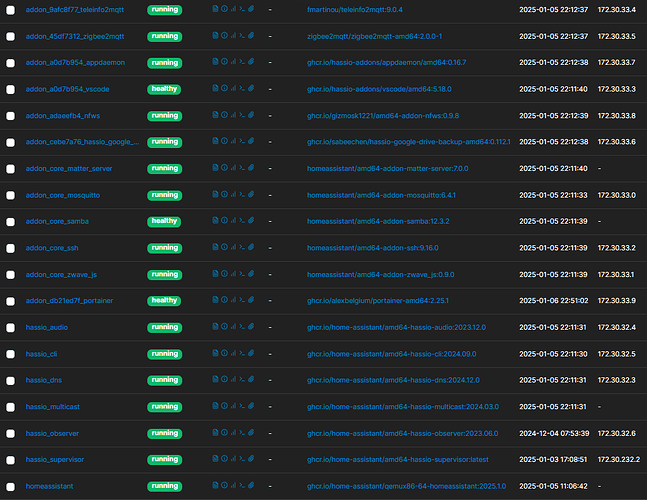Open image fmartinou/teleinfo2mqtt:9.0.4
The width and height of the screenshot is (647, 500).
point(354,9)
